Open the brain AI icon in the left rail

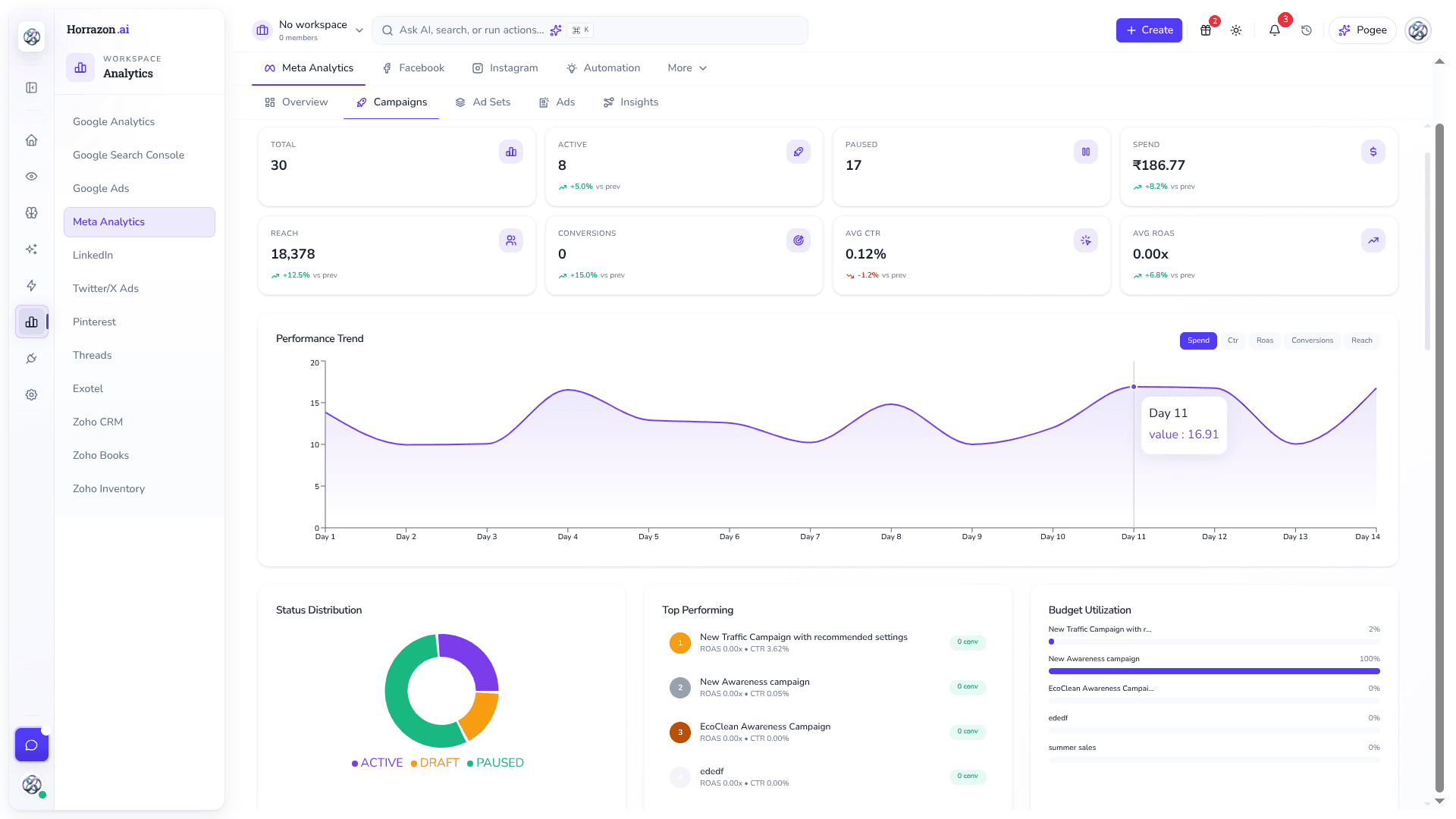[x=32, y=213]
